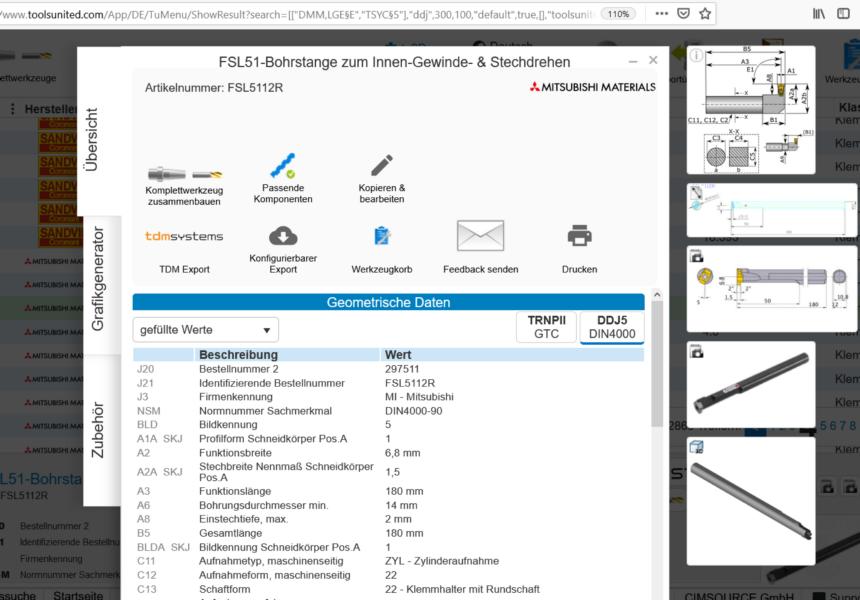The width and height of the screenshot is (860, 600).
Task: Toggle the Firefox sidebar icon
Action: (844, 14)
